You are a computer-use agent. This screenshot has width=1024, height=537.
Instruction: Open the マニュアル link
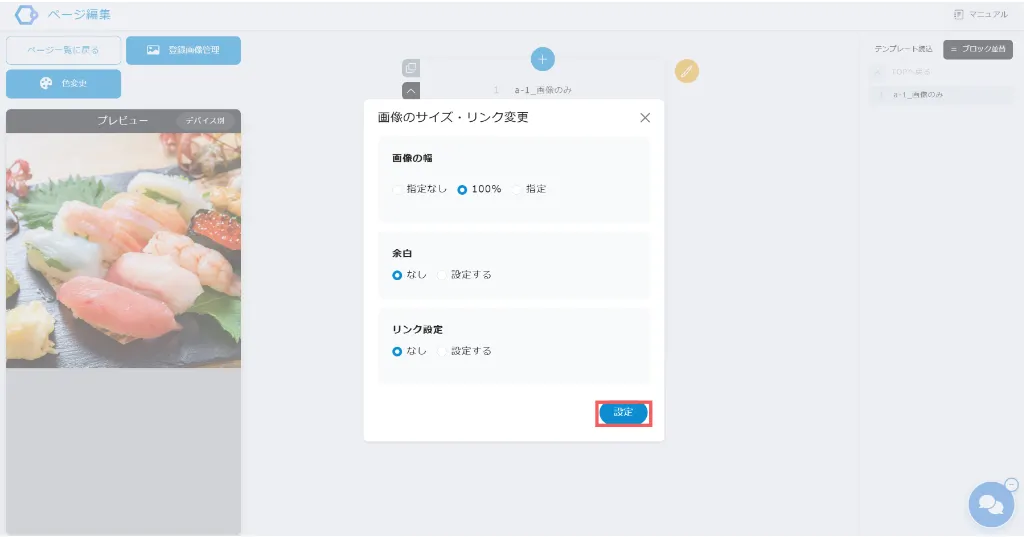(981, 15)
